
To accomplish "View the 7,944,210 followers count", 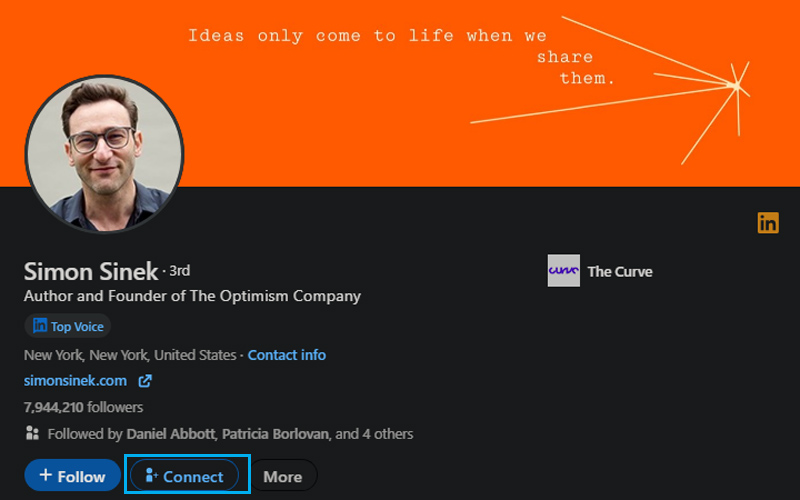I will coord(83,407).
